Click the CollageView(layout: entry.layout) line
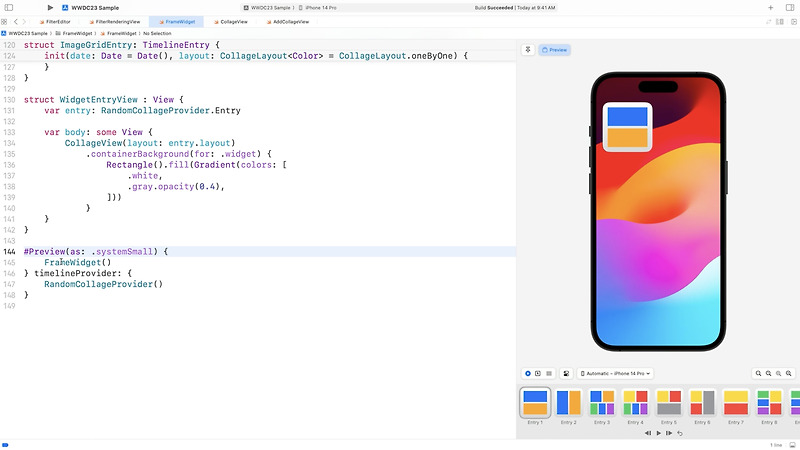800x450 pixels. (x=150, y=143)
